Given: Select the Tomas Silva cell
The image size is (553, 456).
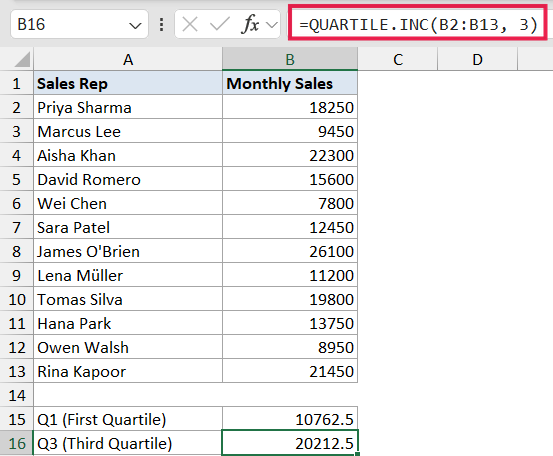Looking at the screenshot, I should pos(128,299).
